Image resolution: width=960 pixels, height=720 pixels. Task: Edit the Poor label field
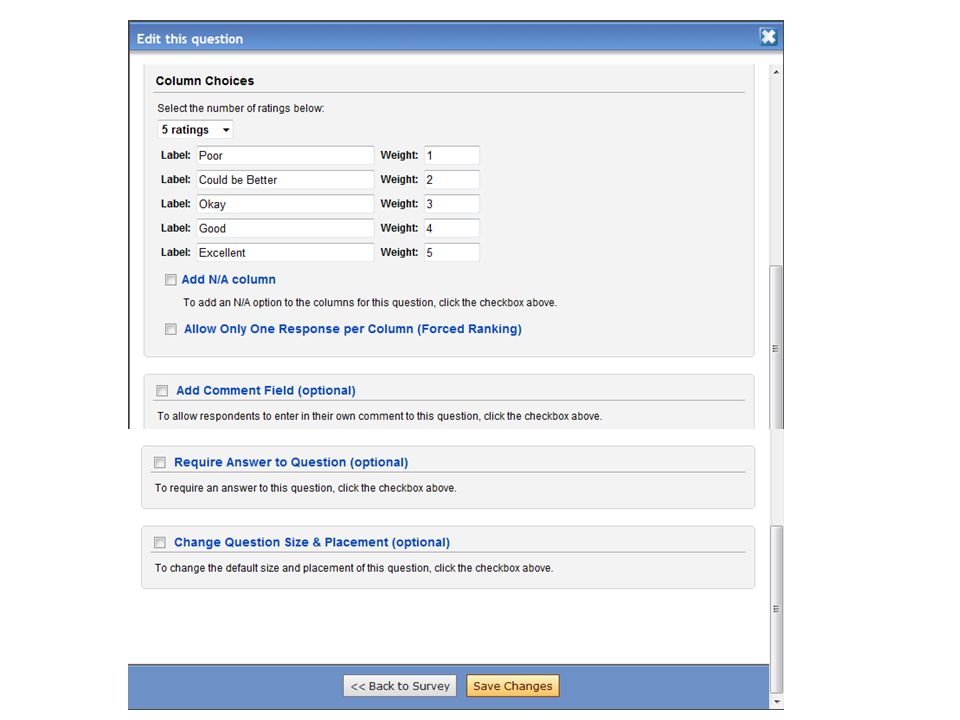285,156
